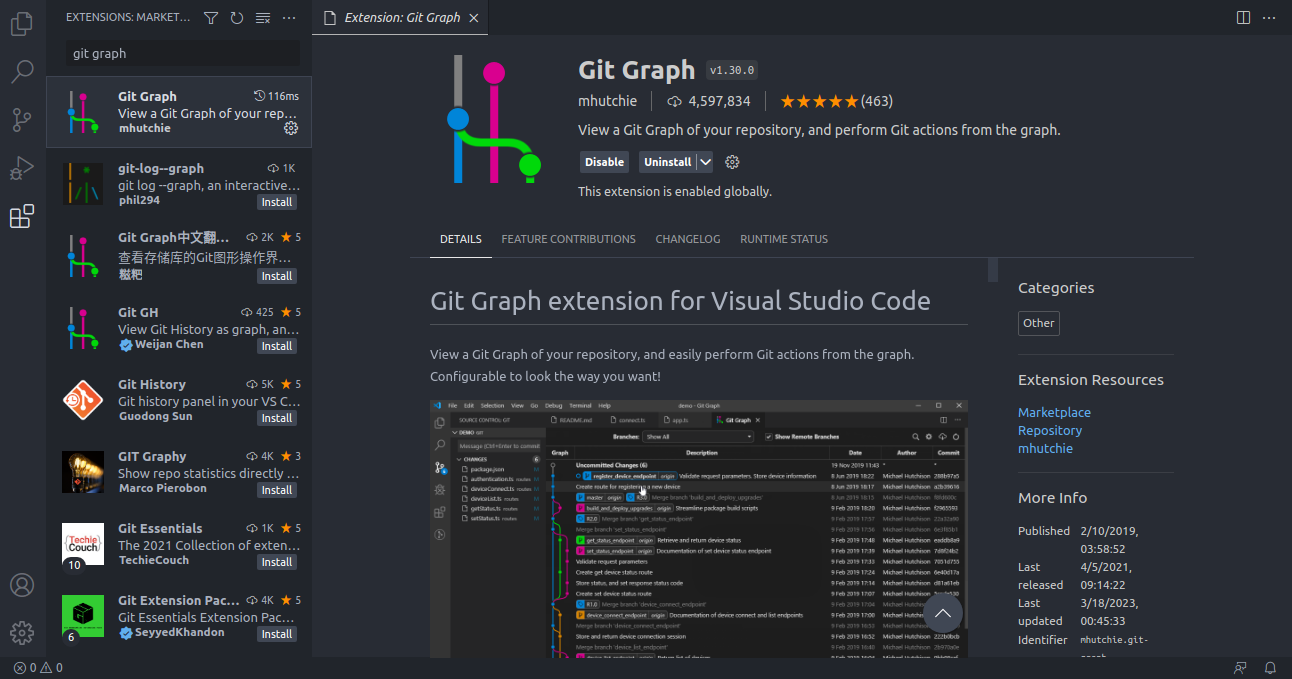Click the feedback icon in status bar
1292x679 pixels.
[x=1241, y=668]
